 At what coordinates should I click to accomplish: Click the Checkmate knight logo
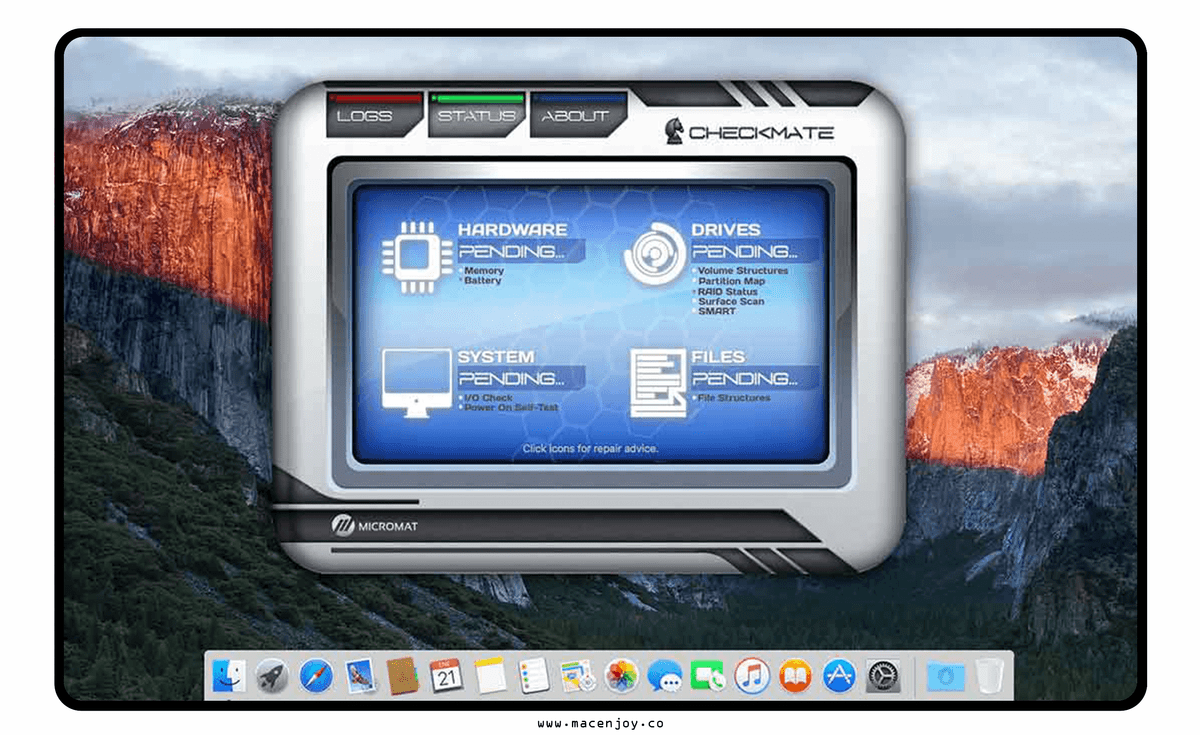coord(675,131)
